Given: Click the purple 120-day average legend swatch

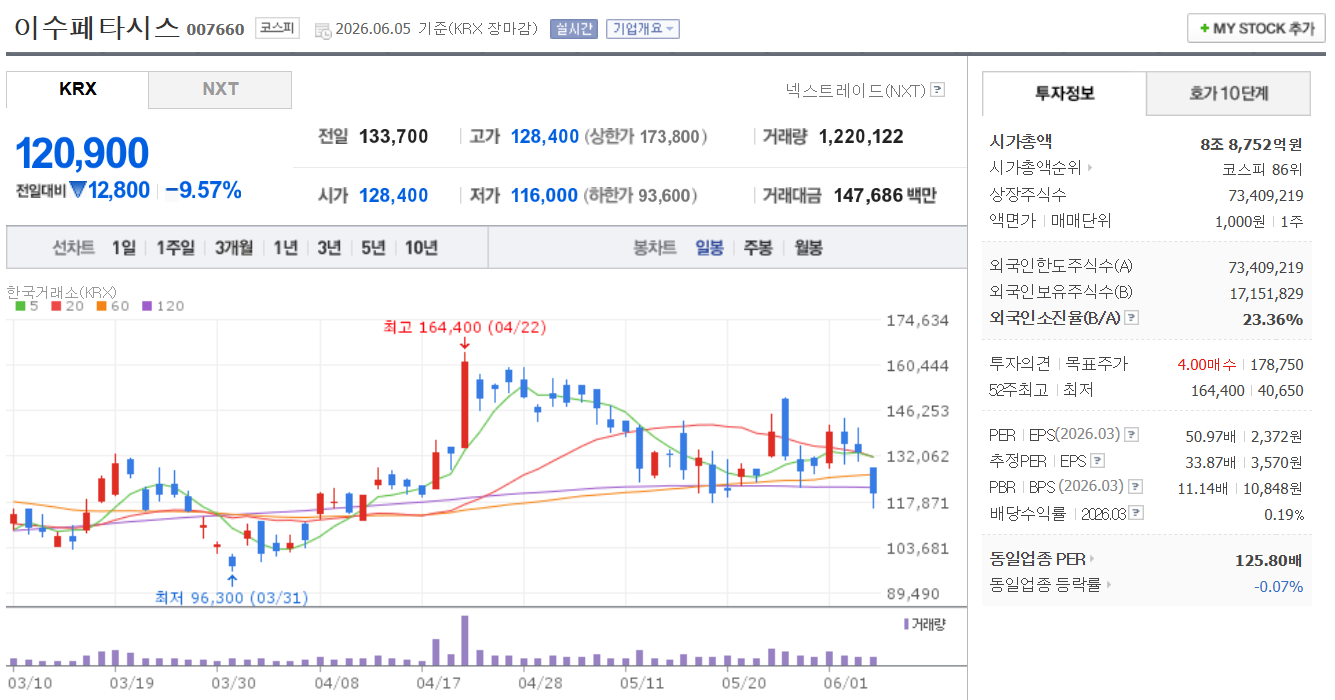Looking at the screenshot, I should click(146, 306).
